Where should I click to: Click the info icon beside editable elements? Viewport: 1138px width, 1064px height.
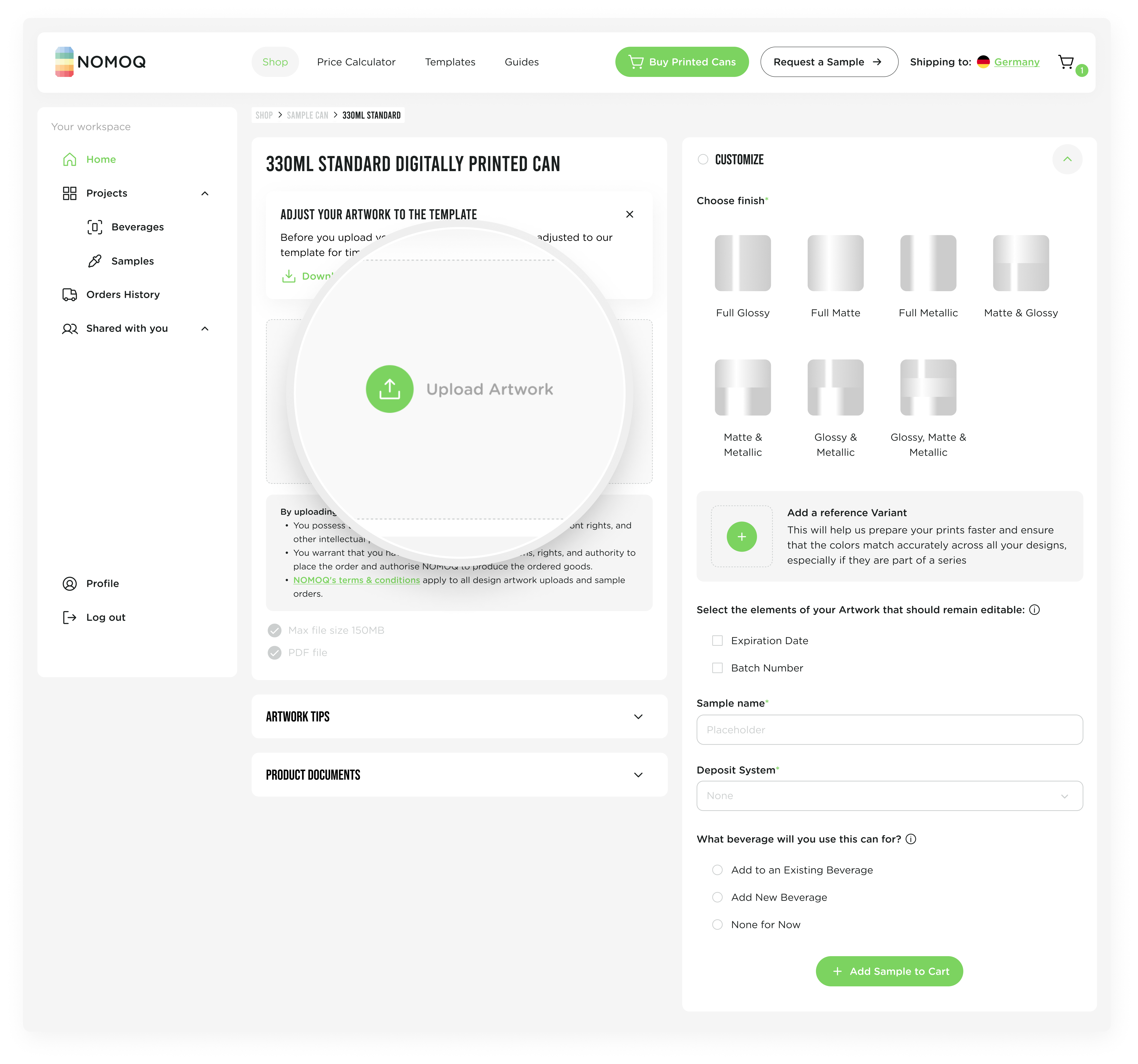(x=1034, y=610)
